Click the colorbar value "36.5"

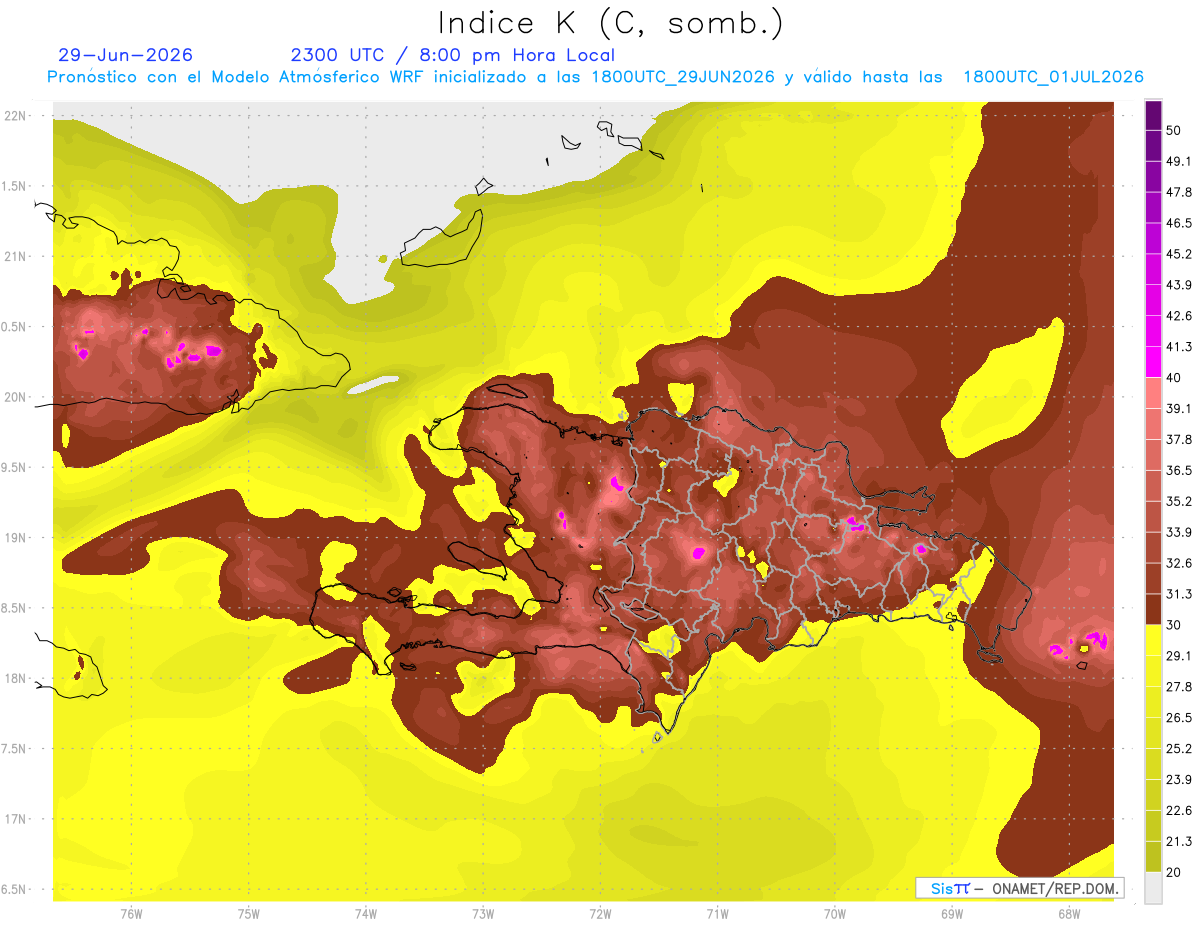[1179, 470]
